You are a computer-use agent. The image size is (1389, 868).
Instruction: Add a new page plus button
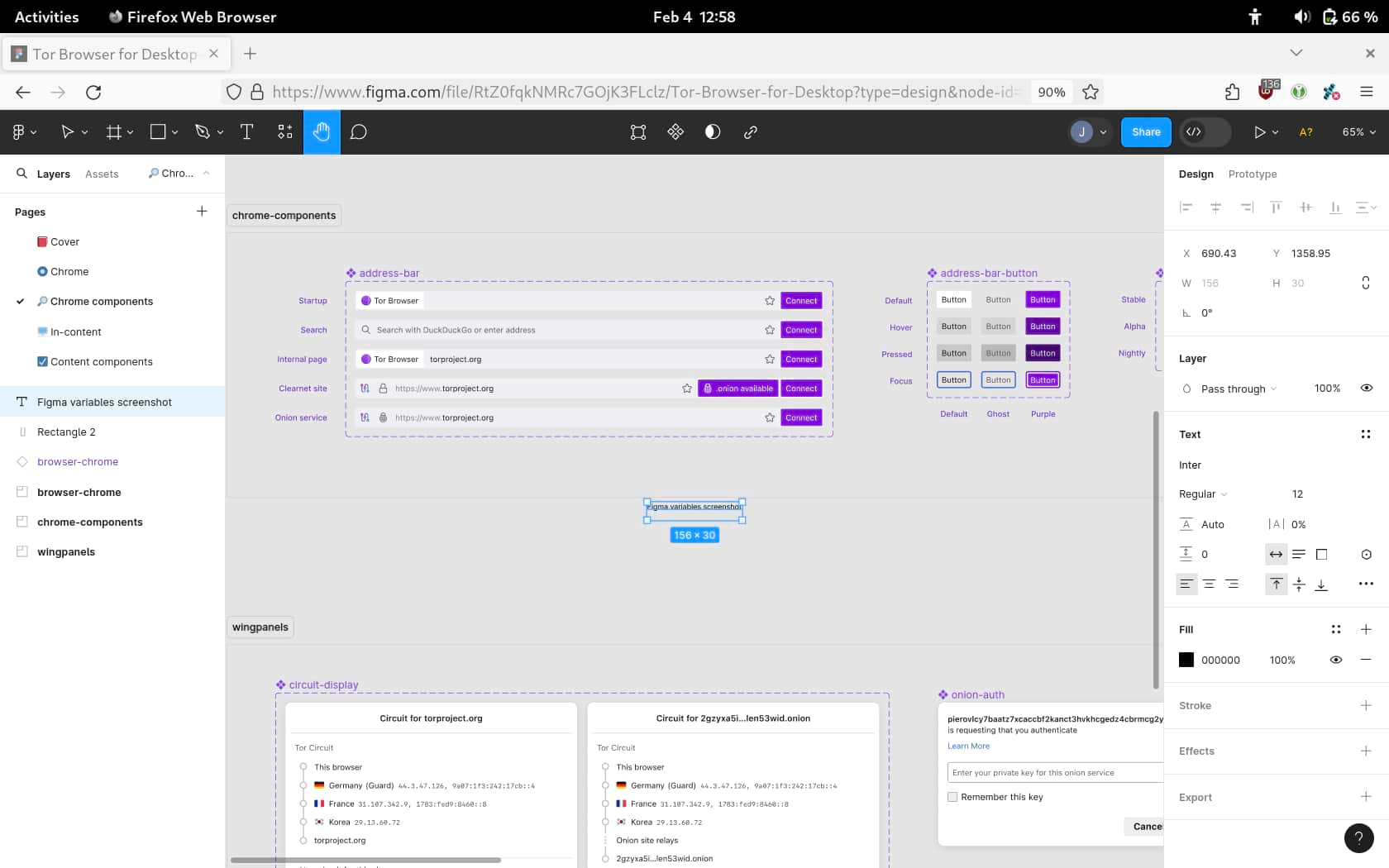point(202,212)
